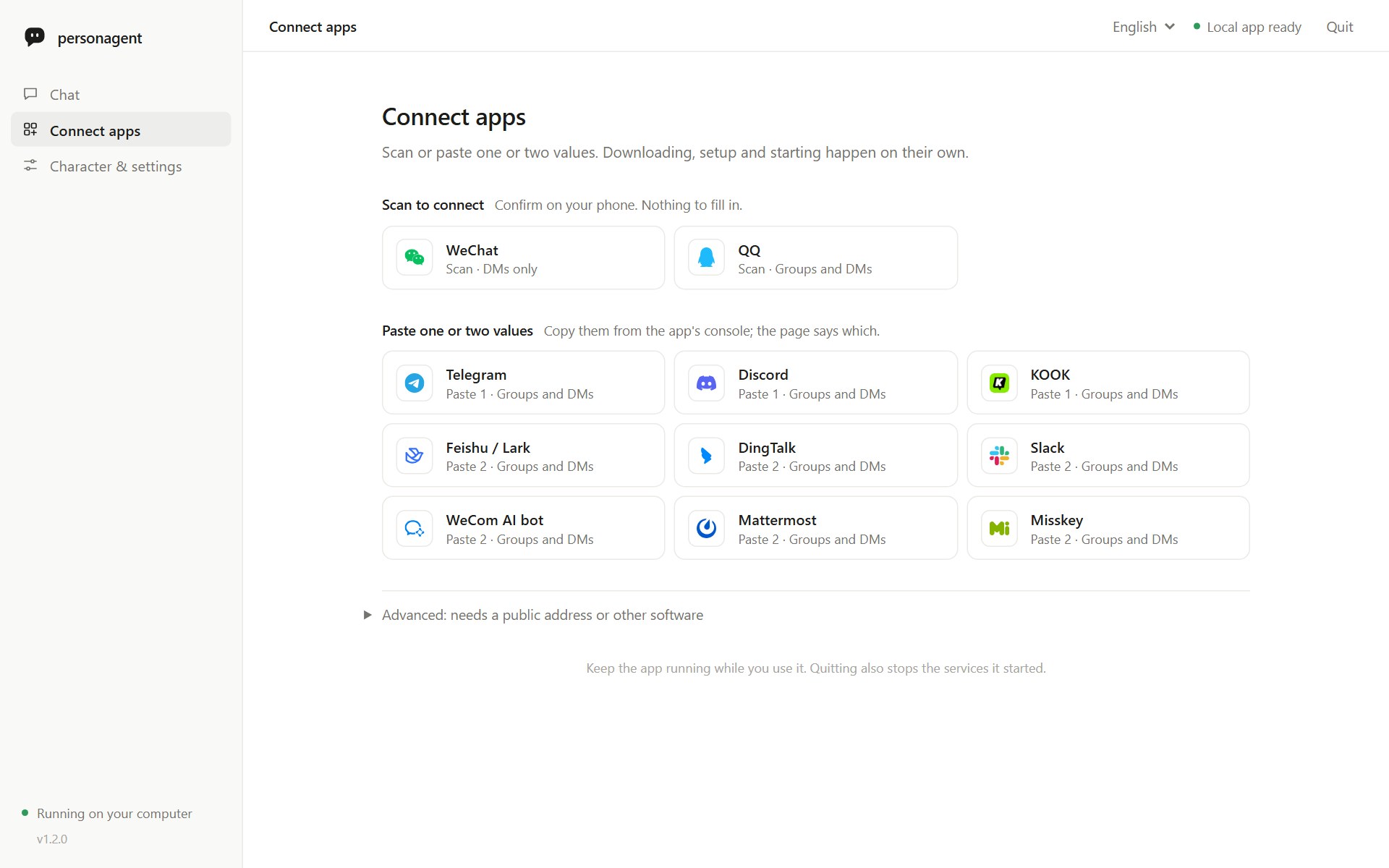Click the Scan to connect heading
The image size is (1389, 868).
[x=433, y=205]
